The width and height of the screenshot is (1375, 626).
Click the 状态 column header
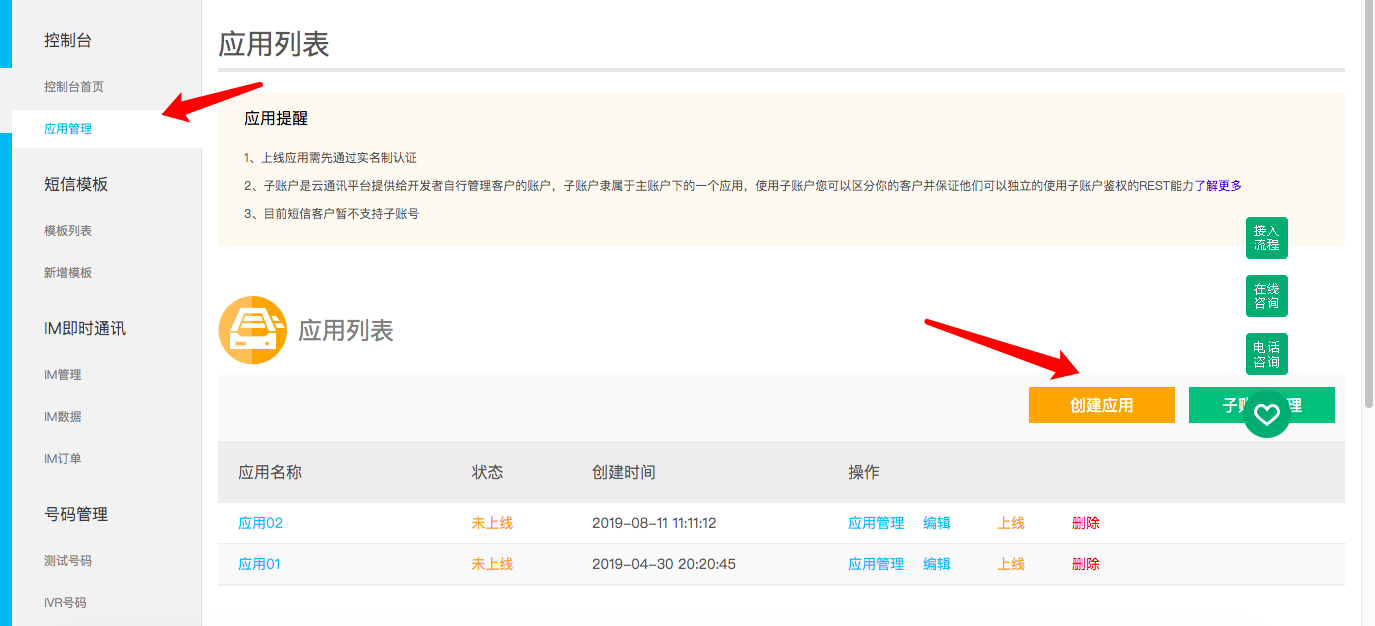(488, 472)
